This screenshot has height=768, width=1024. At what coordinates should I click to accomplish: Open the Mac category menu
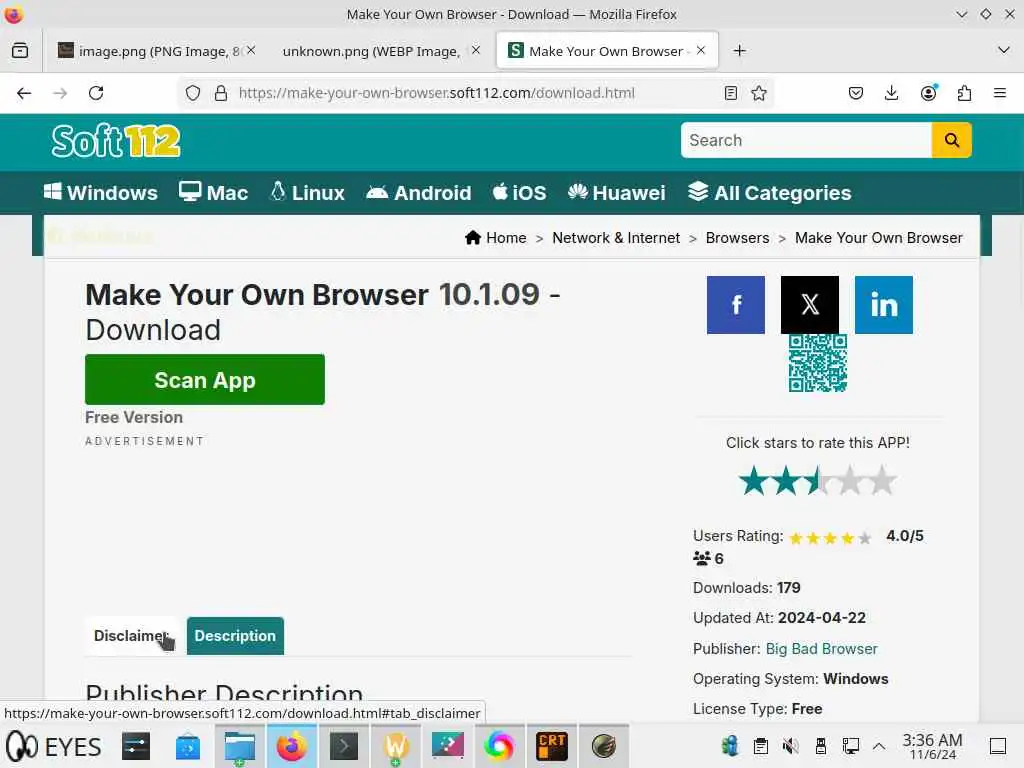coord(214,193)
